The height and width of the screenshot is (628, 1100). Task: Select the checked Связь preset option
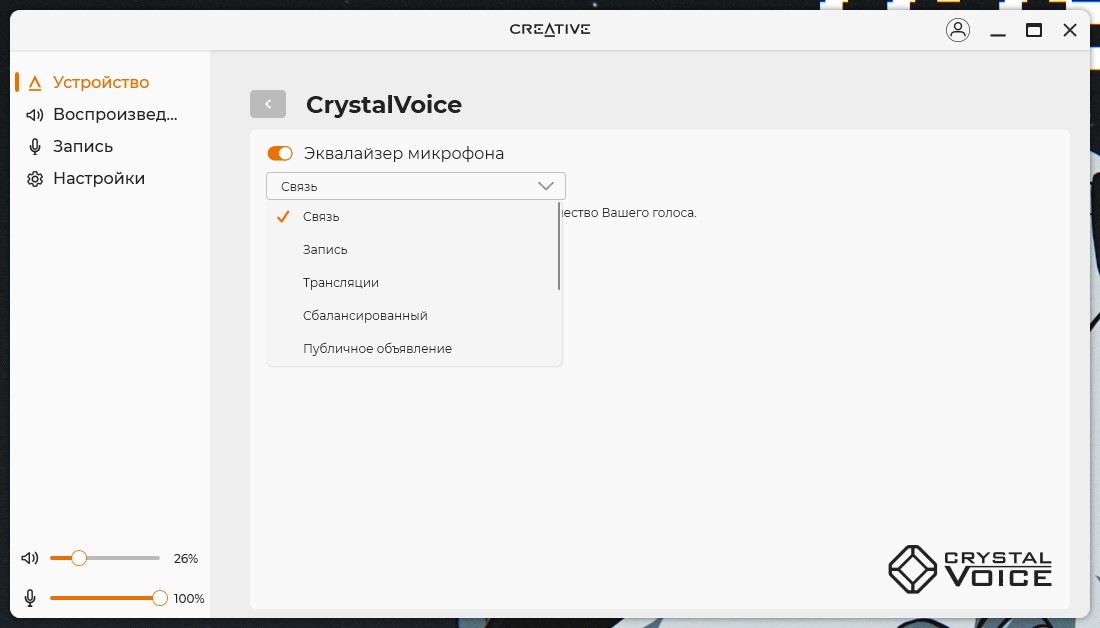(x=412, y=217)
